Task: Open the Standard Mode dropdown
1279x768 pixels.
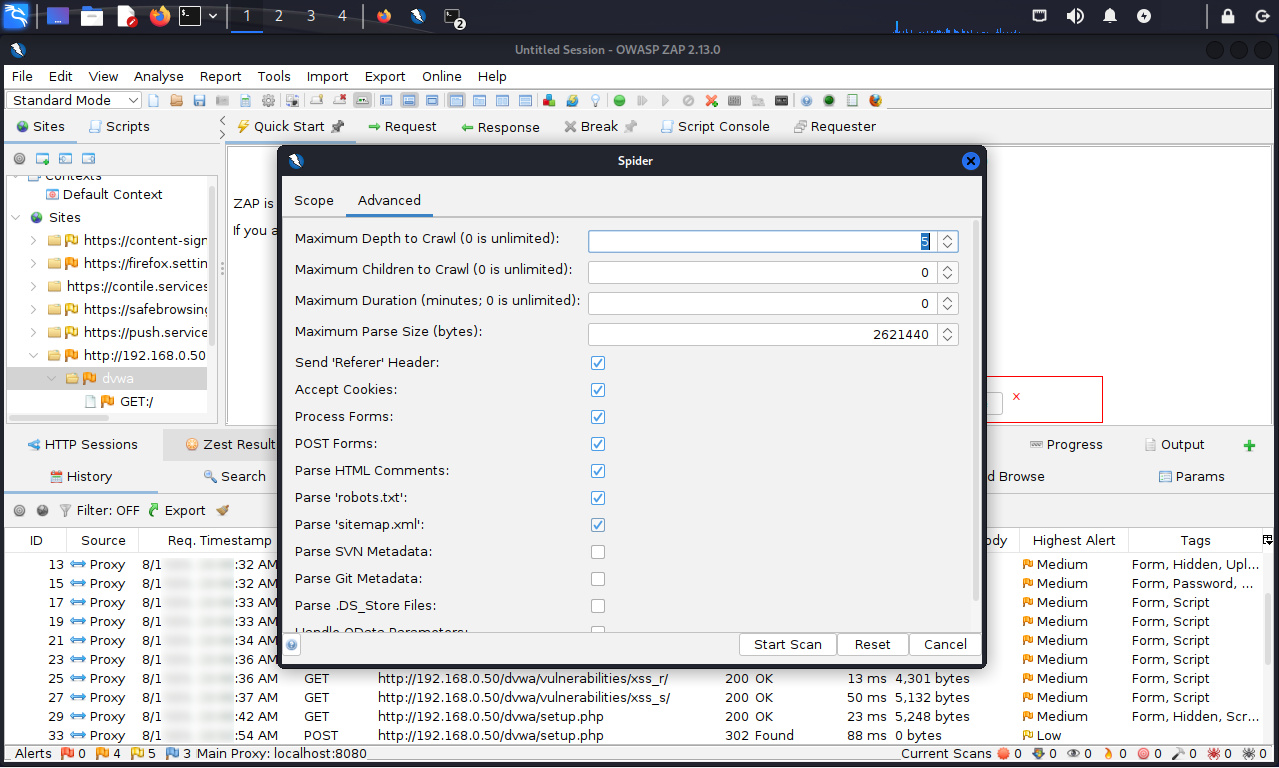Action: pos(75,101)
